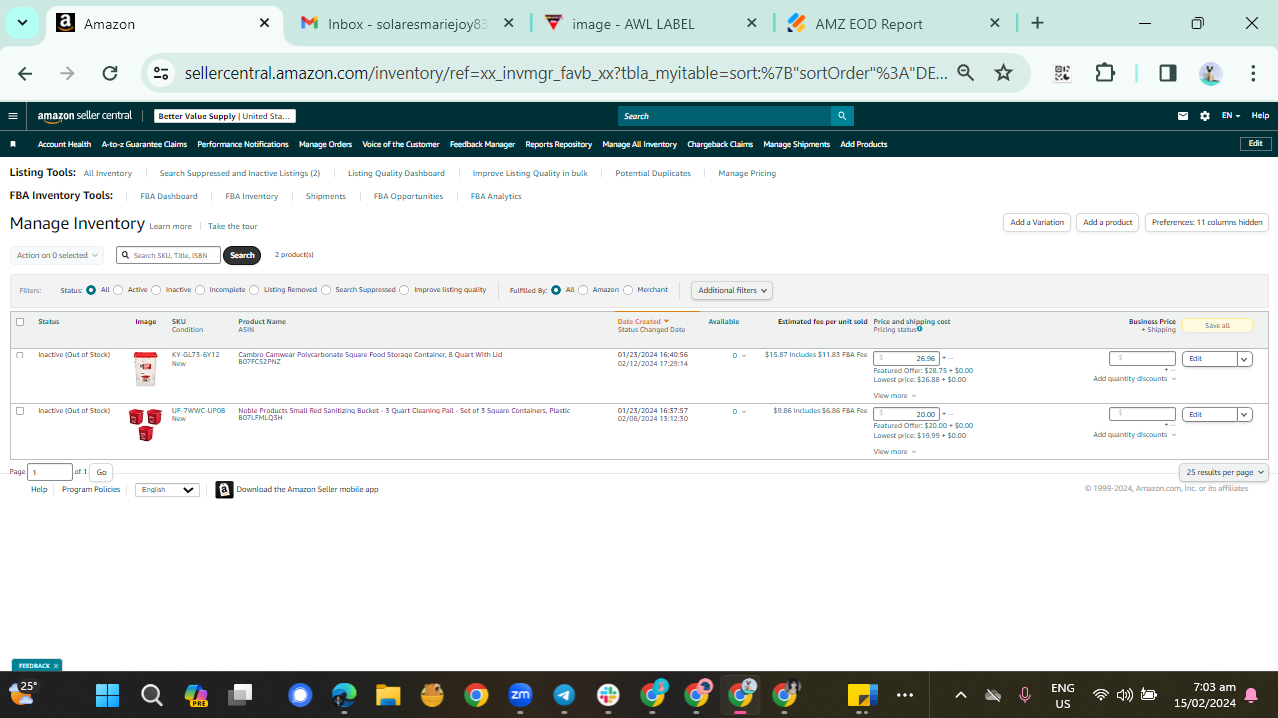Click the price field showing 26.96

[906, 358]
